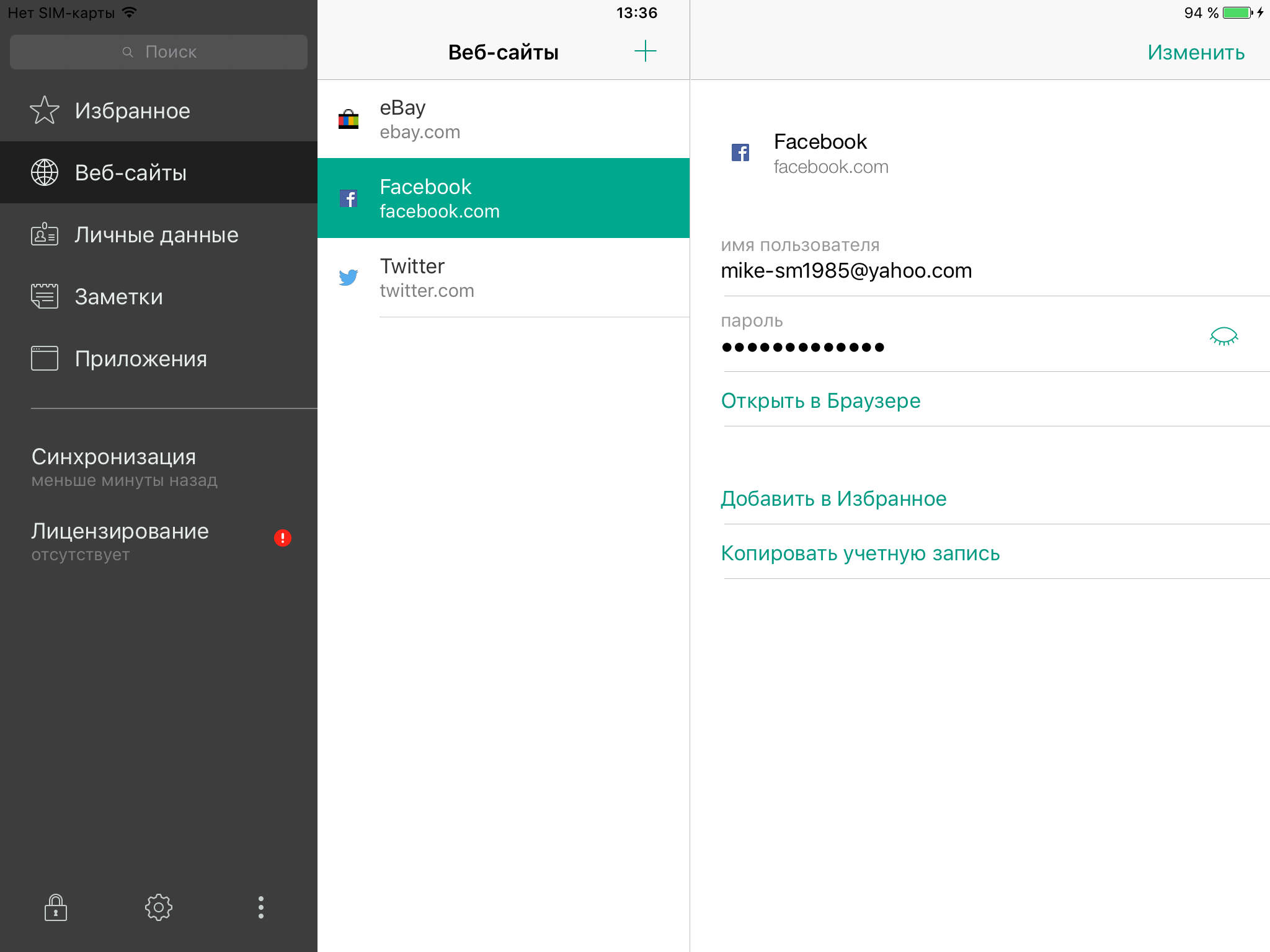Click the Facebook icon in details pane
Image resolution: width=1270 pixels, height=952 pixels.
[x=740, y=152]
